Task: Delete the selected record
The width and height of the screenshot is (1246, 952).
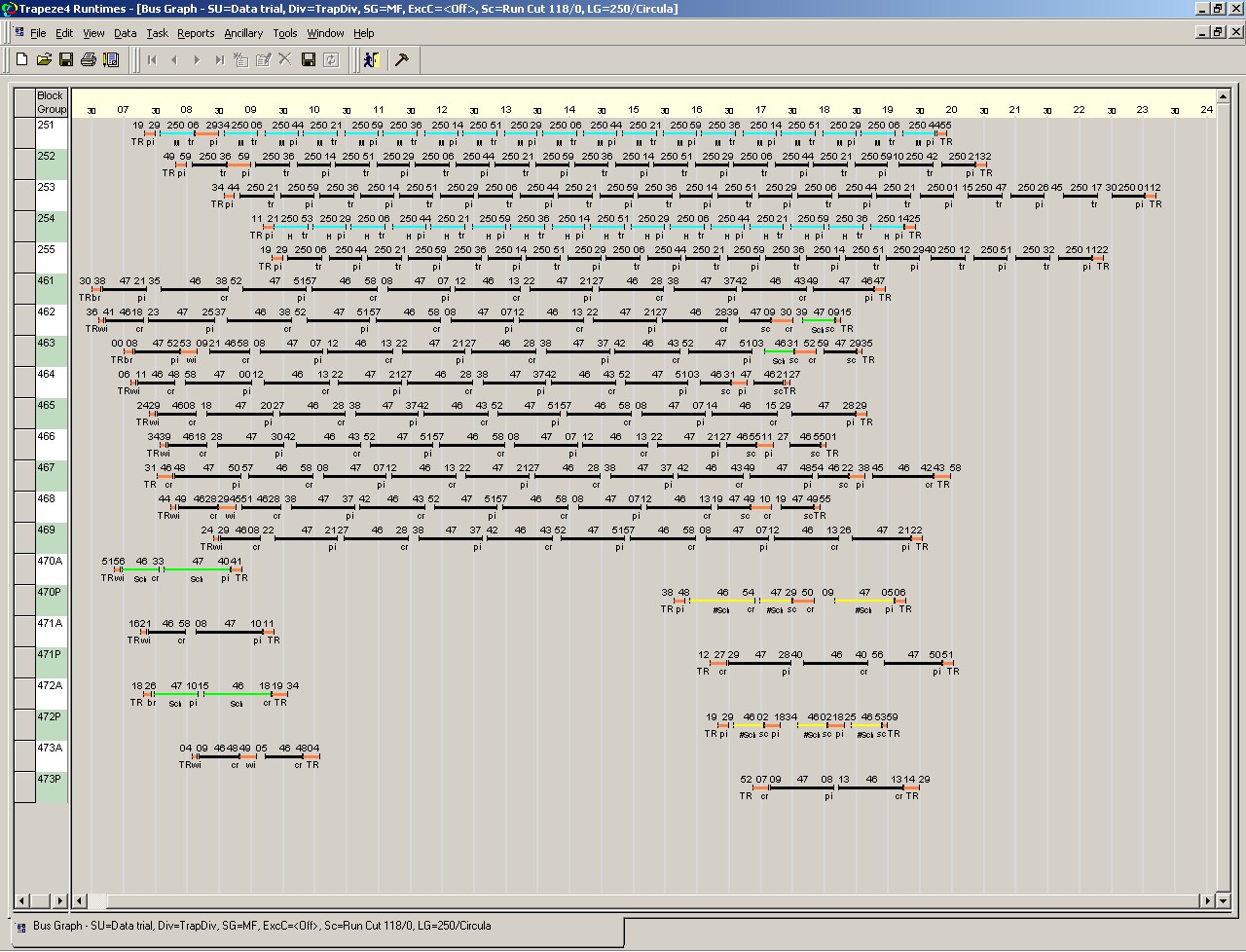Action: click(283, 59)
